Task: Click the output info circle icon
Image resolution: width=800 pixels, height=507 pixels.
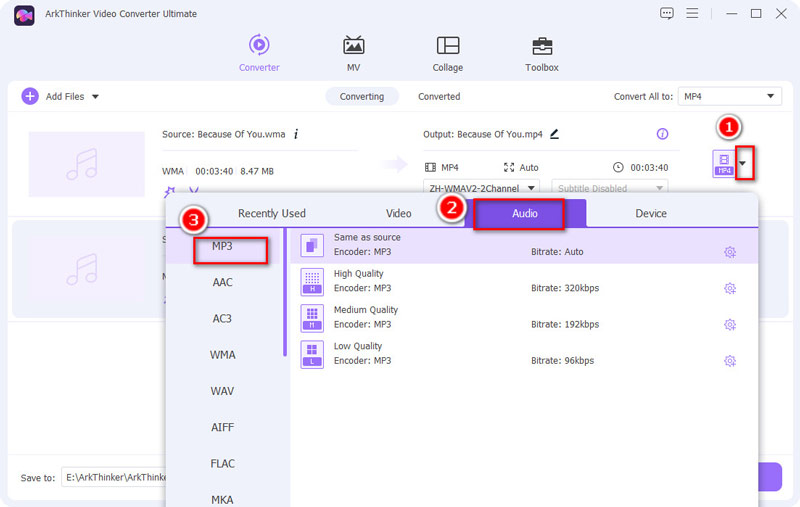Action: (x=662, y=134)
